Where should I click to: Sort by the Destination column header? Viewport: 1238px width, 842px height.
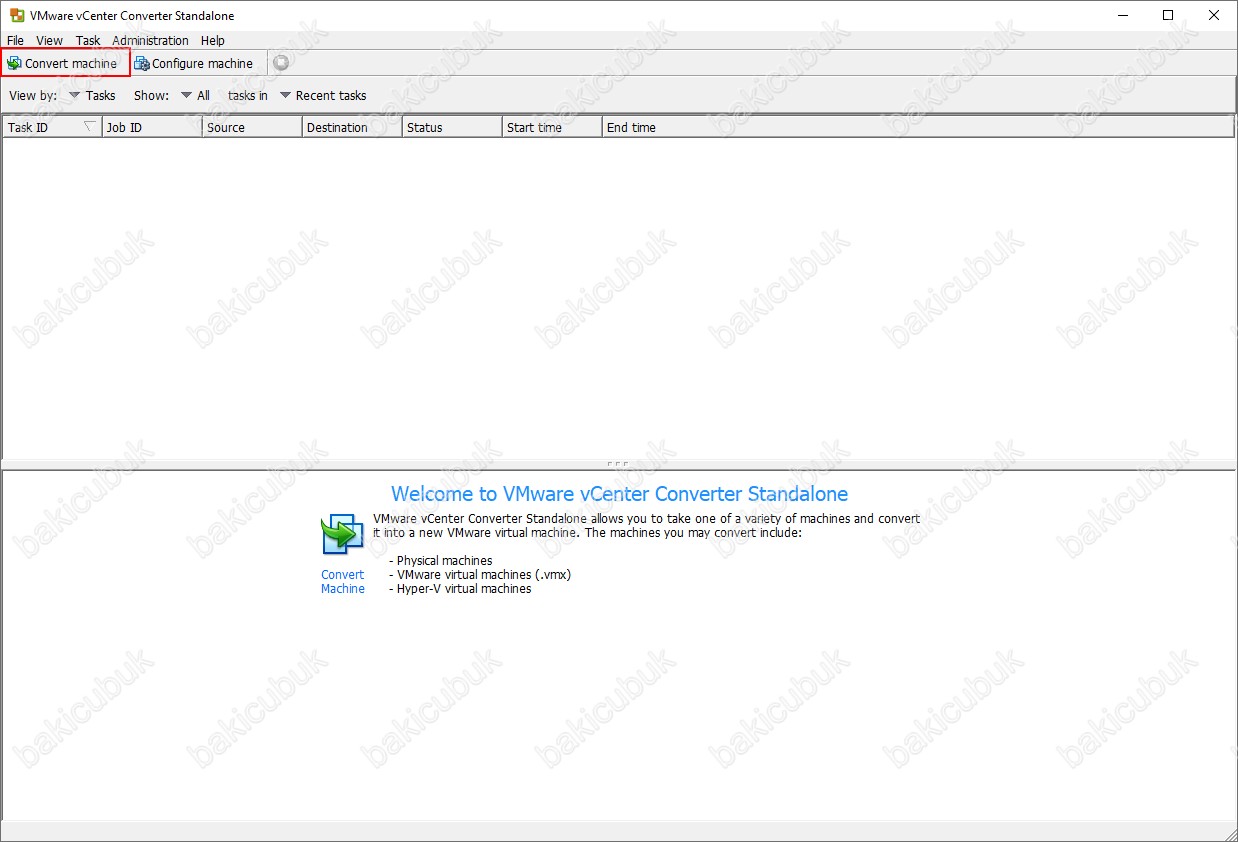[352, 127]
